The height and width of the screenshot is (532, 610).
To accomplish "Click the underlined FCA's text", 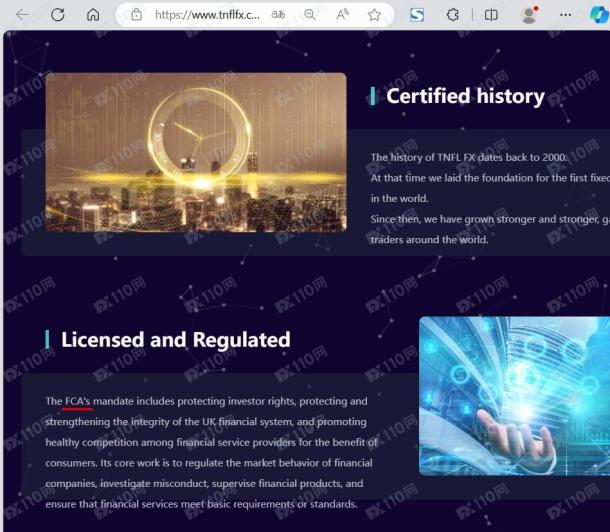I will pyautogui.click(x=78, y=401).
